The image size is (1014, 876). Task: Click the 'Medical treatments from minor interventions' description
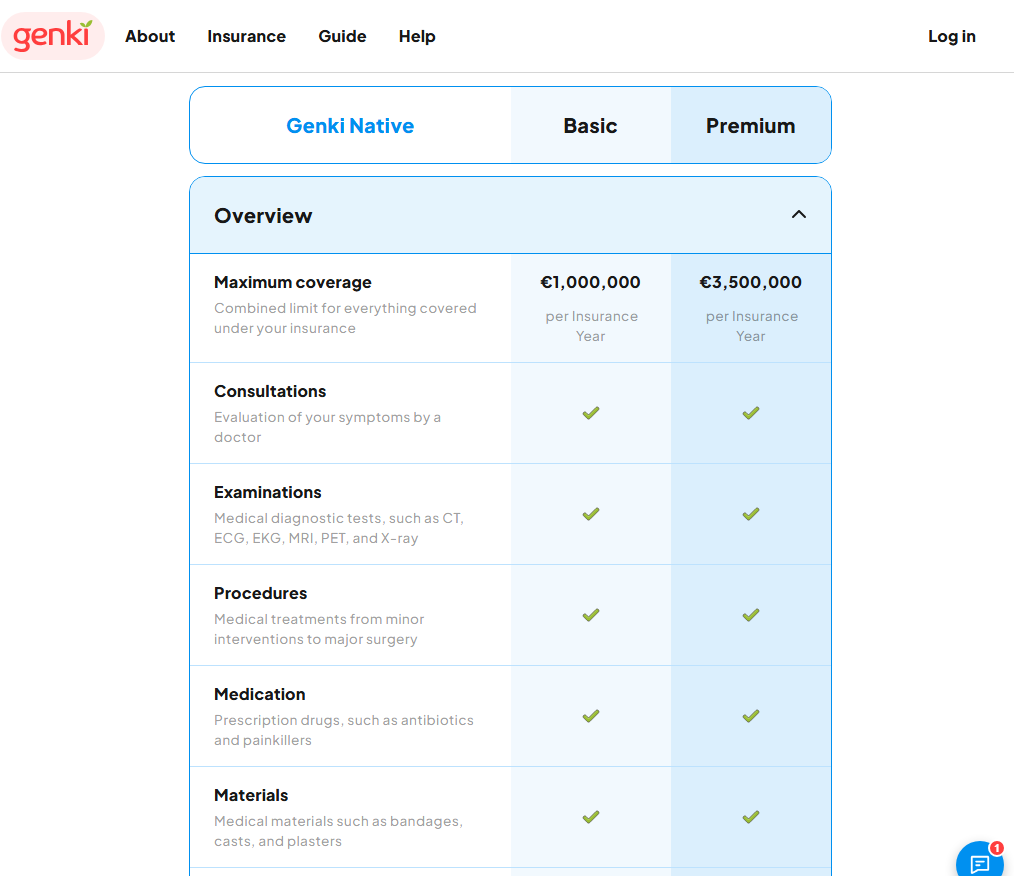pos(319,628)
